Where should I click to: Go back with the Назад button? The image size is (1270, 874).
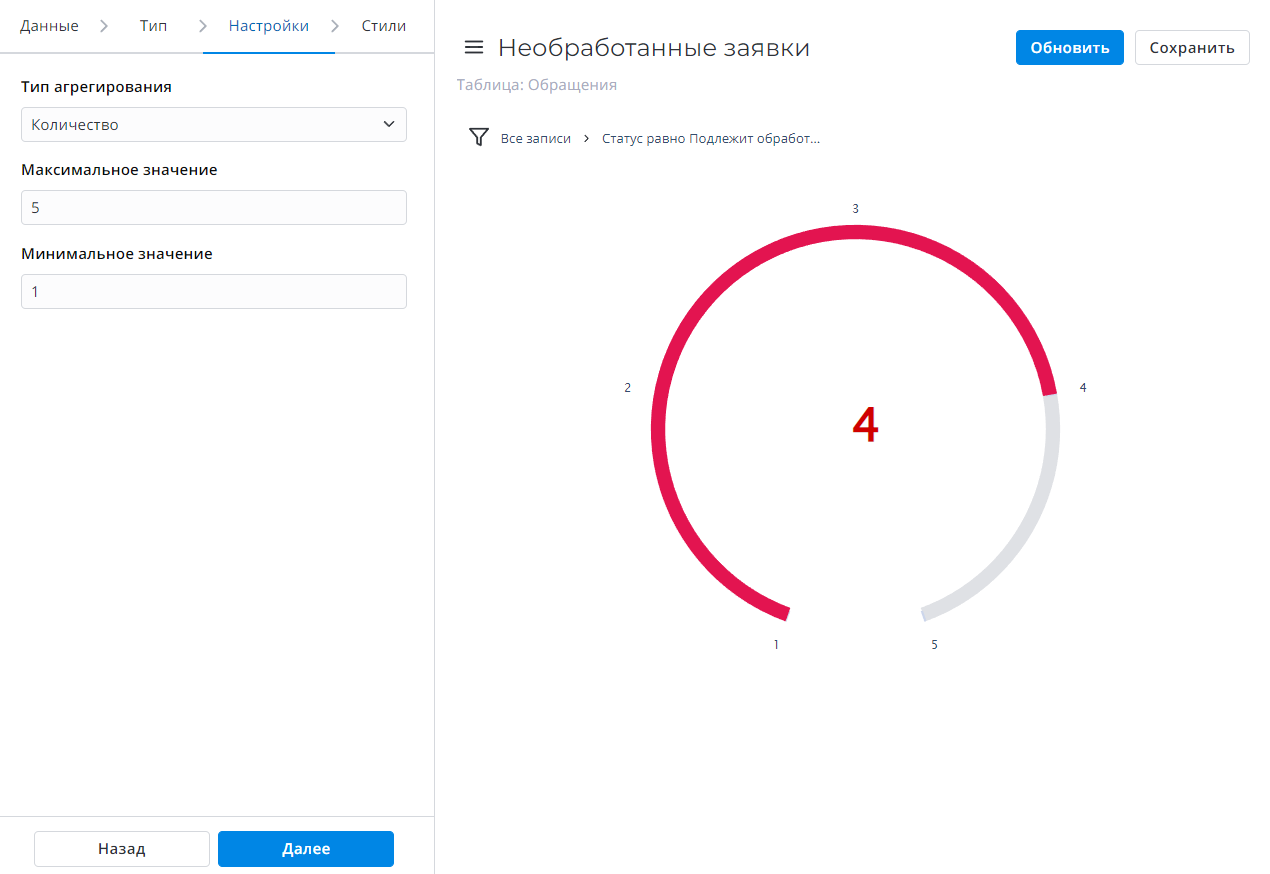point(122,849)
